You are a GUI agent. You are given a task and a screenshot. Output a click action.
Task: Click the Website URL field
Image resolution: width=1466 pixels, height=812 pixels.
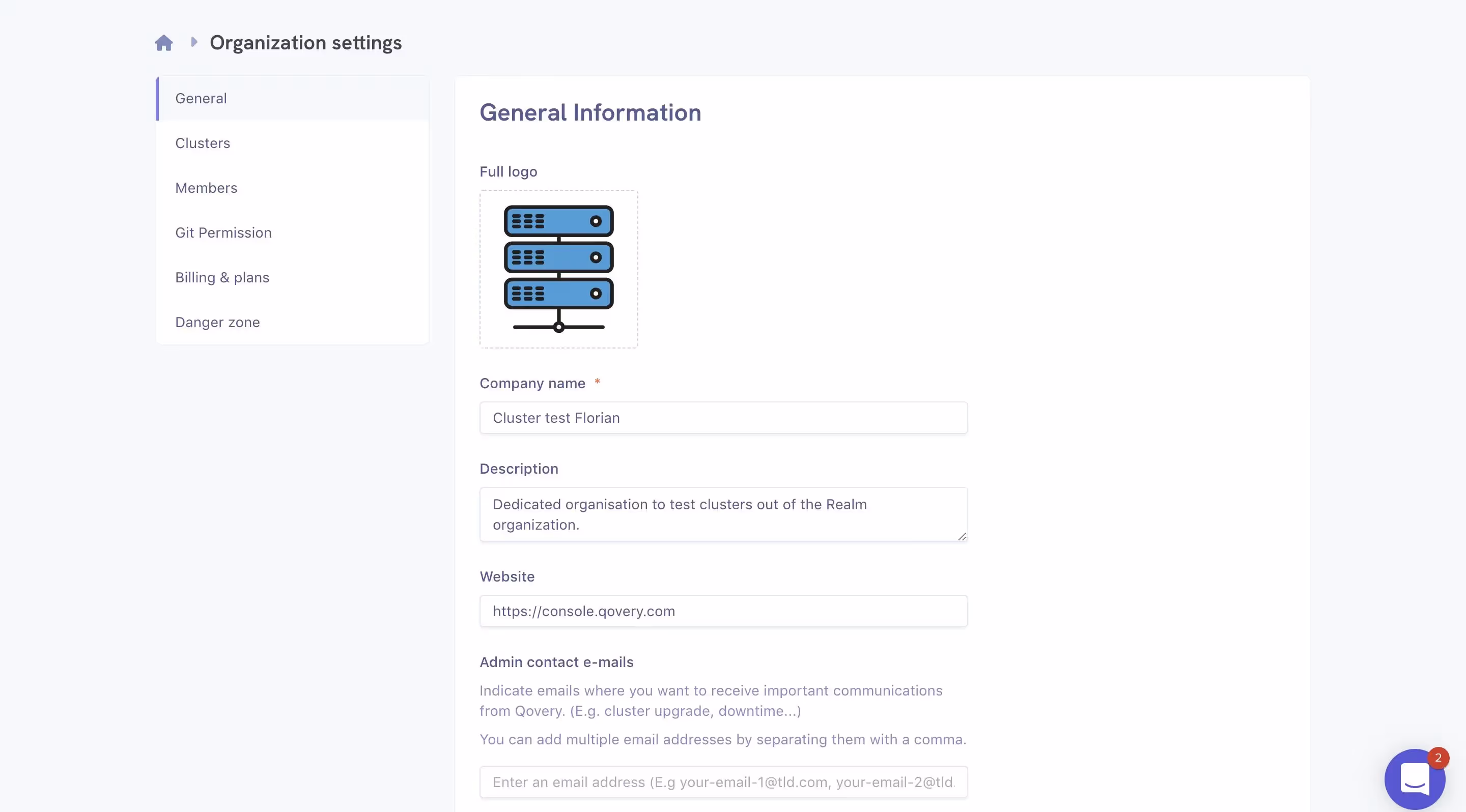click(723, 611)
